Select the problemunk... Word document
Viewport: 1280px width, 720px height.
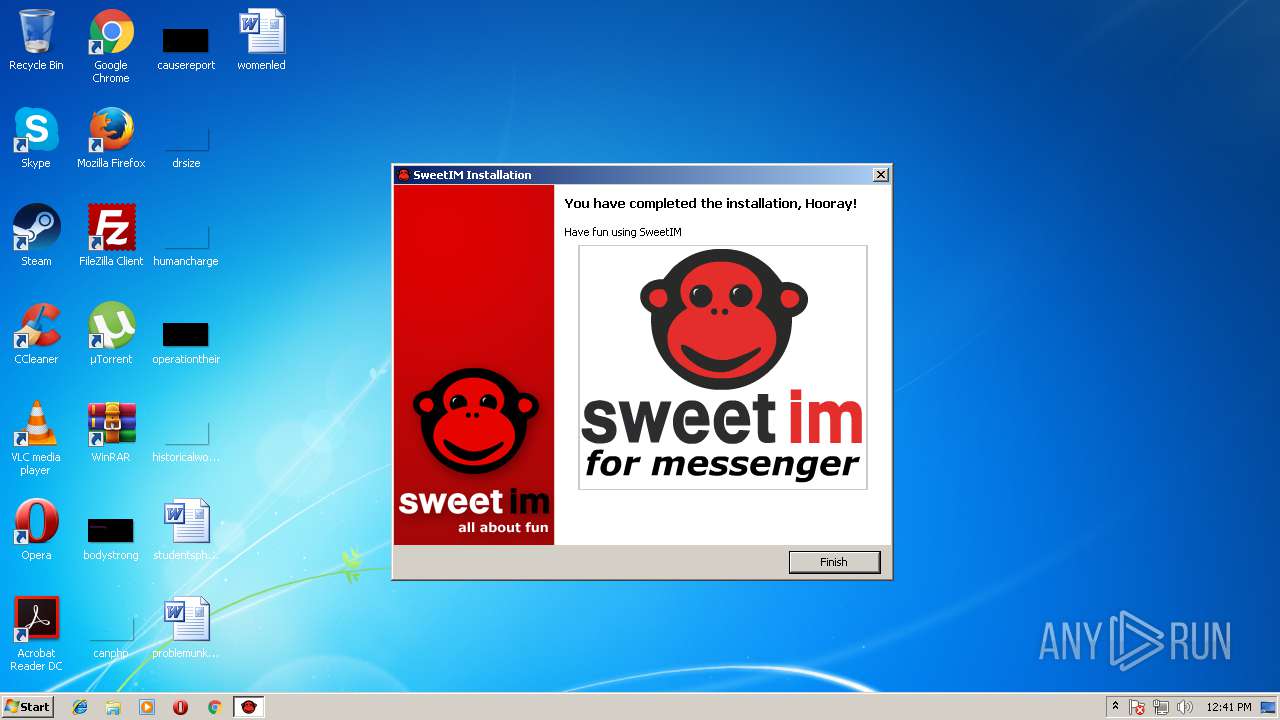(186, 628)
